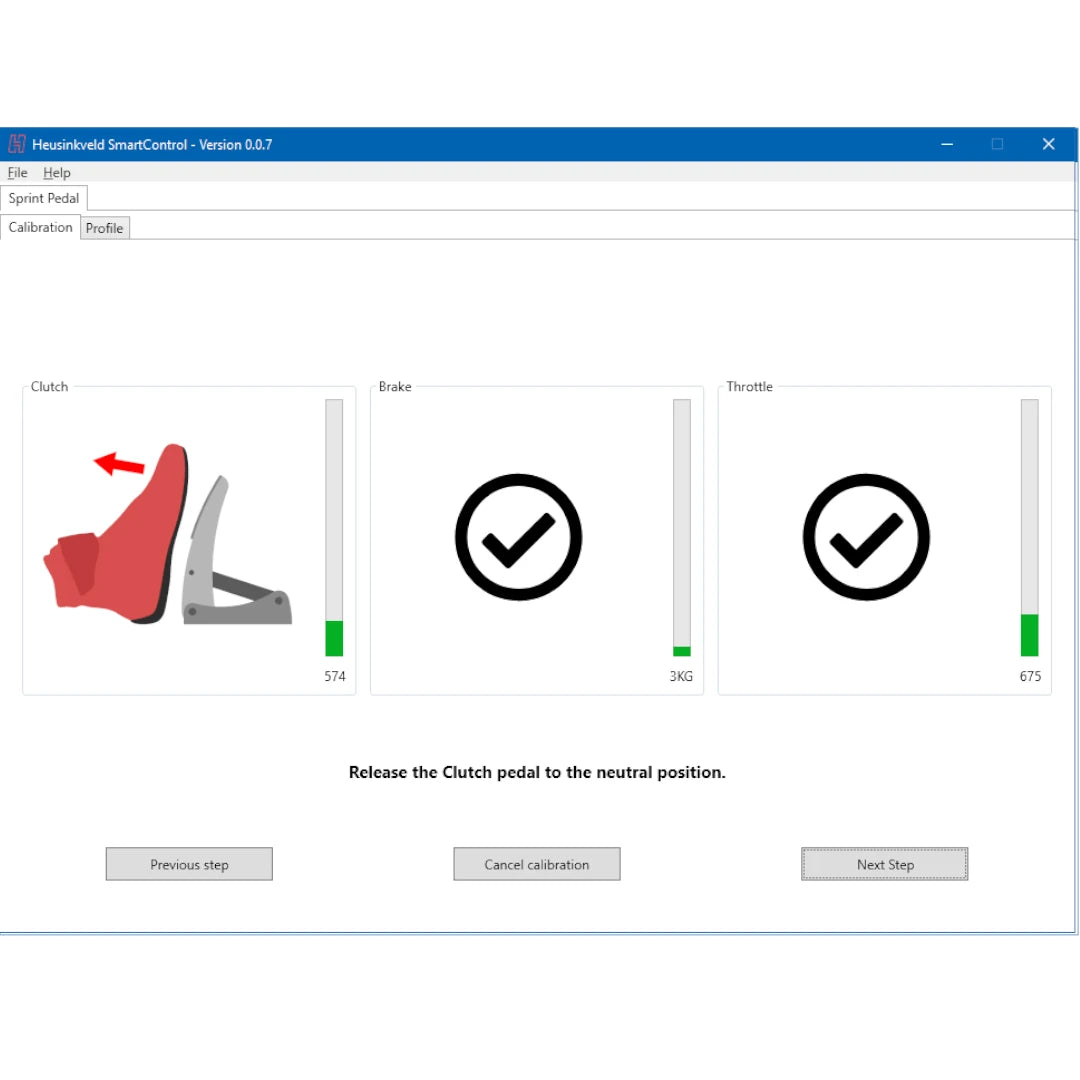The image size is (1080, 1080).
Task: Click the Throttle level bar
Action: pos(1029,528)
